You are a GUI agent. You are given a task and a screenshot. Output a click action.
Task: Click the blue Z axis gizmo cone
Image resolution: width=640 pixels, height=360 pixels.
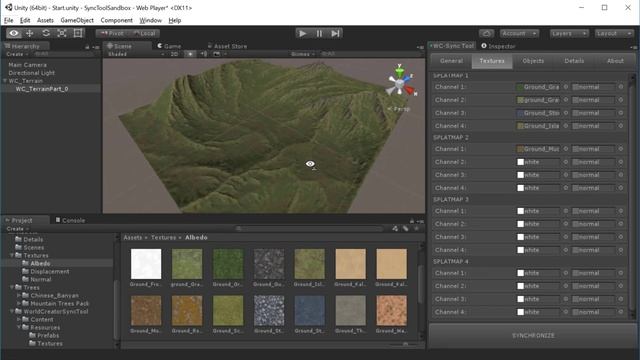click(x=408, y=78)
